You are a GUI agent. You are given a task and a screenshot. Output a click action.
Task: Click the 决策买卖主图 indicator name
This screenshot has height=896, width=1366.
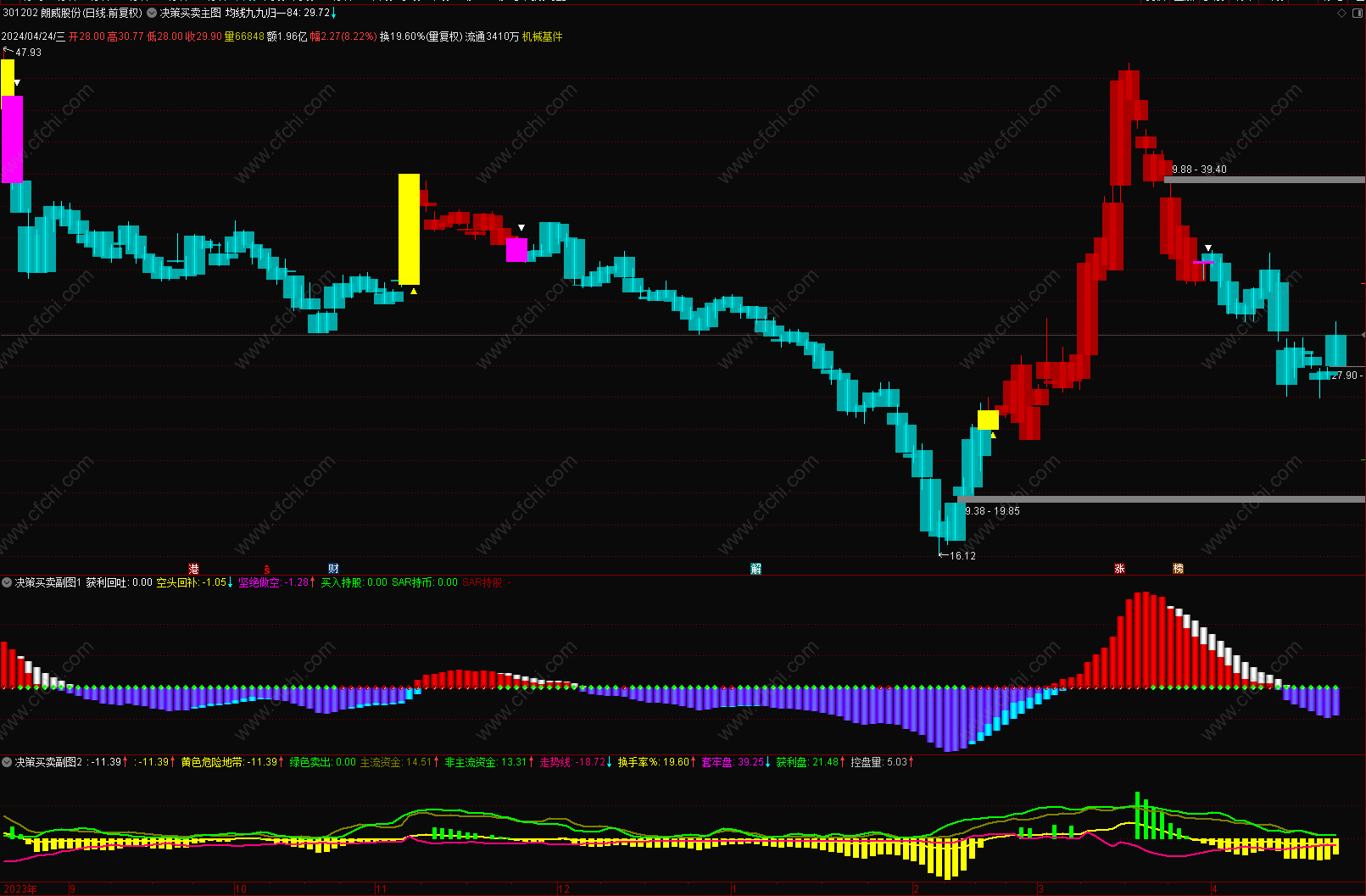(x=191, y=14)
